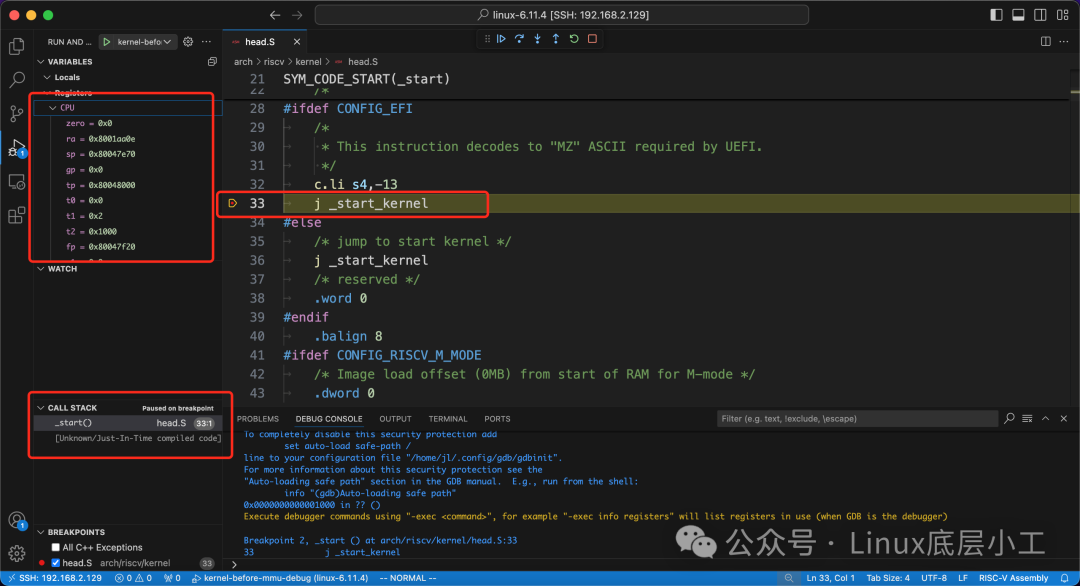Step over in debug toolbar

click(x=519, y=39)
